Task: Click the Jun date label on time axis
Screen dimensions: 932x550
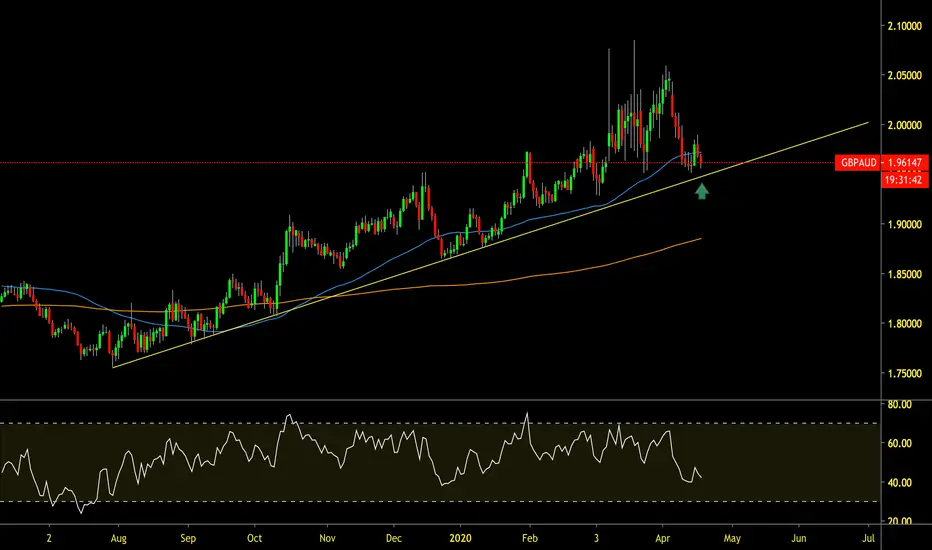Action: (x=798, y=538)
